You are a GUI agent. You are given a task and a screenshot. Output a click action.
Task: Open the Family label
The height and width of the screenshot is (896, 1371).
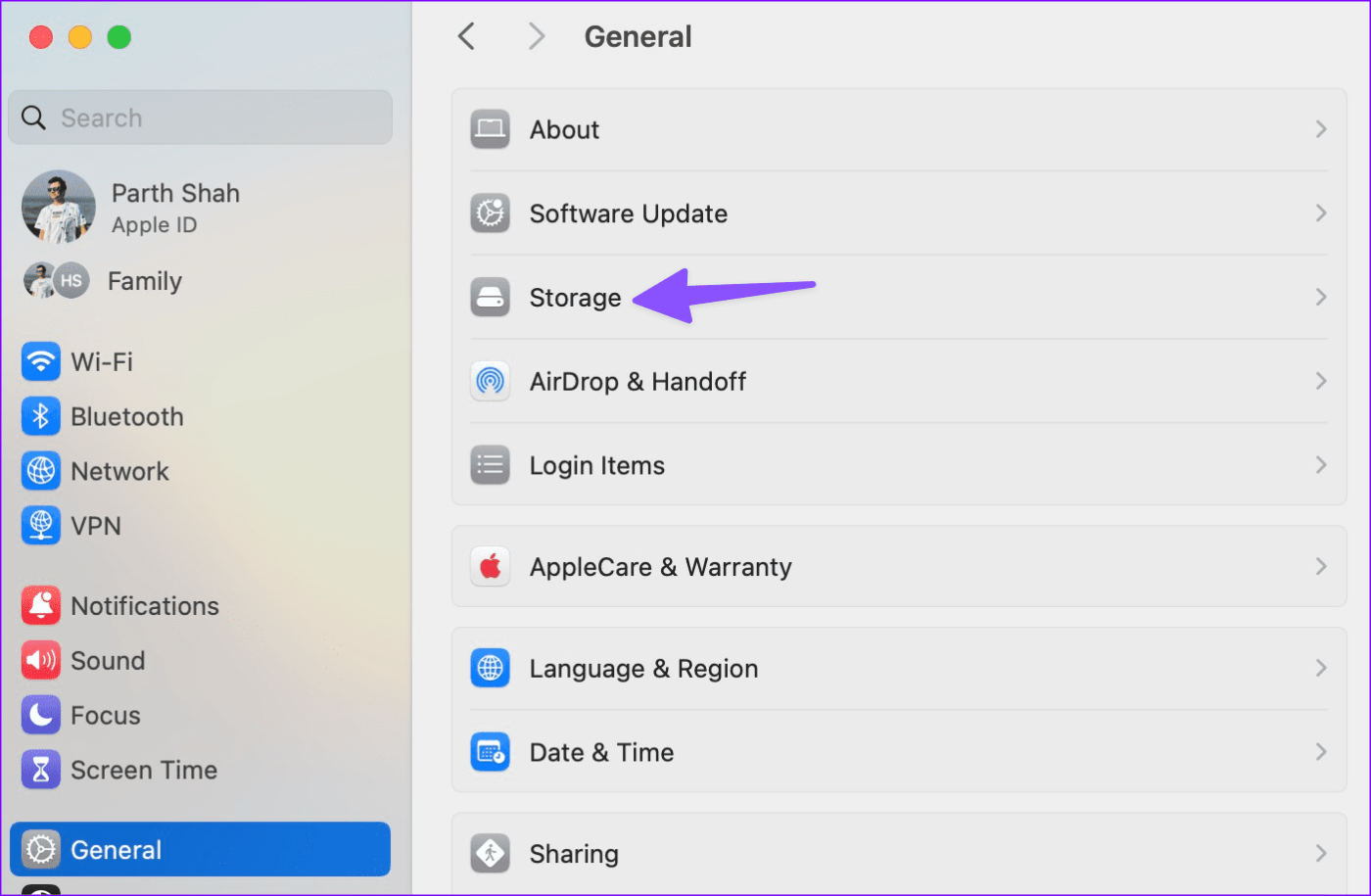[145, 281]
